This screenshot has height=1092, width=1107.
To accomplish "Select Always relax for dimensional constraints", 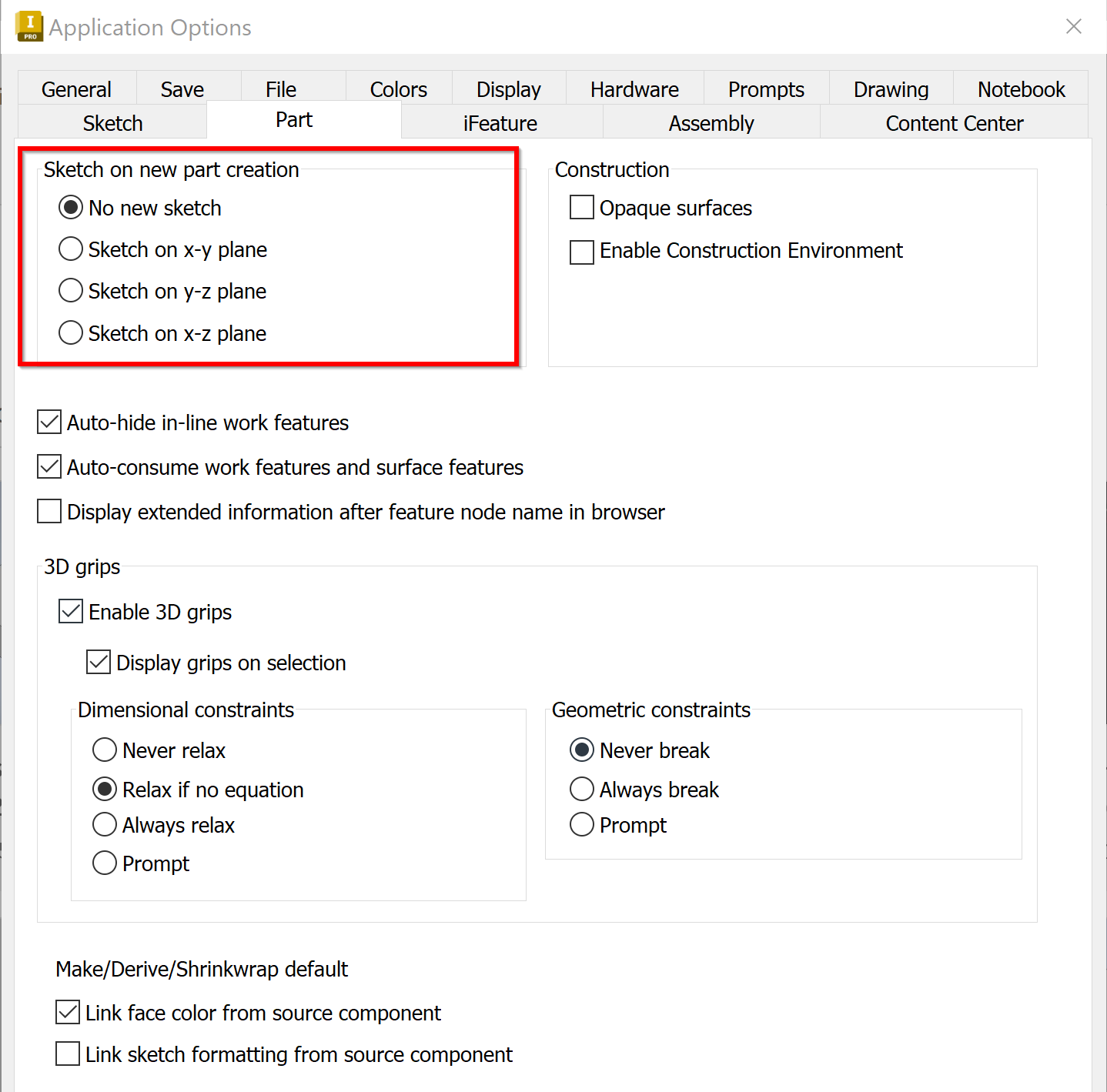I will [x=104, y=824].
